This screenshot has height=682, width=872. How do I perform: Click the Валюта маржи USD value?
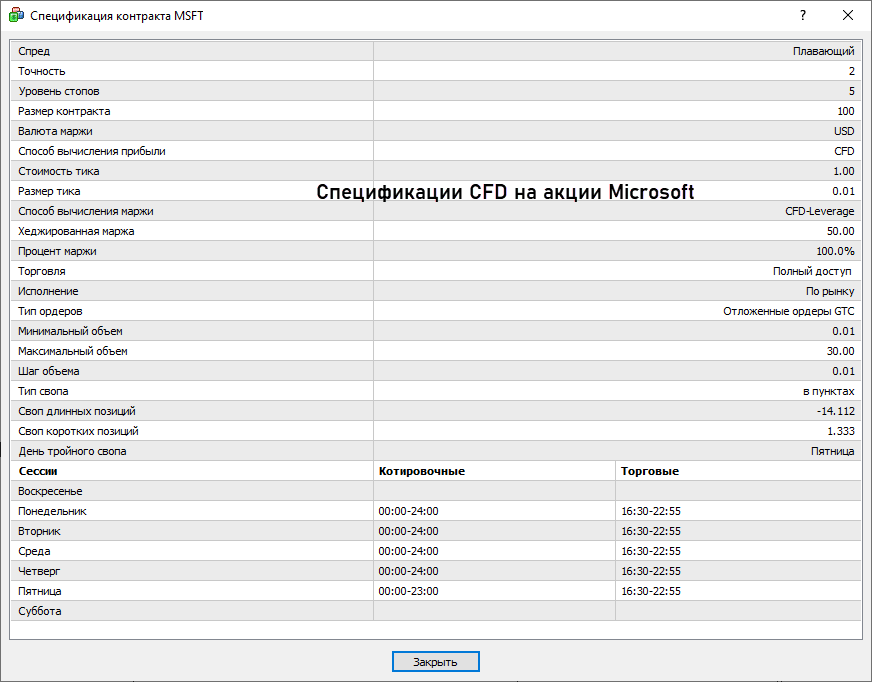844,131
